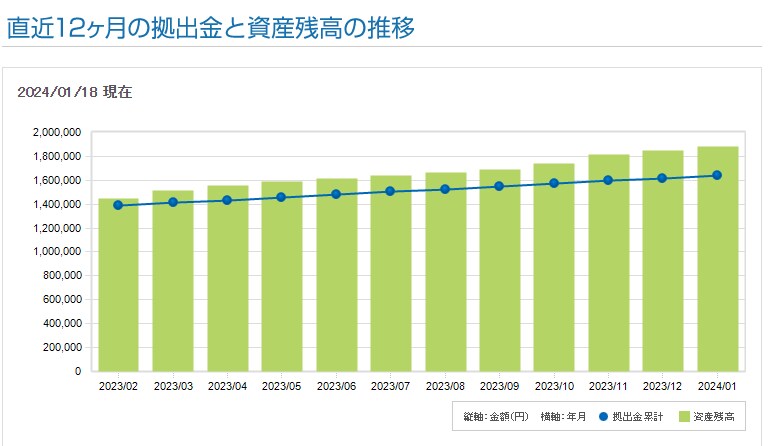Click the 800,000 y-axis label
Screen dimensions: 768x446
(62, 276)
